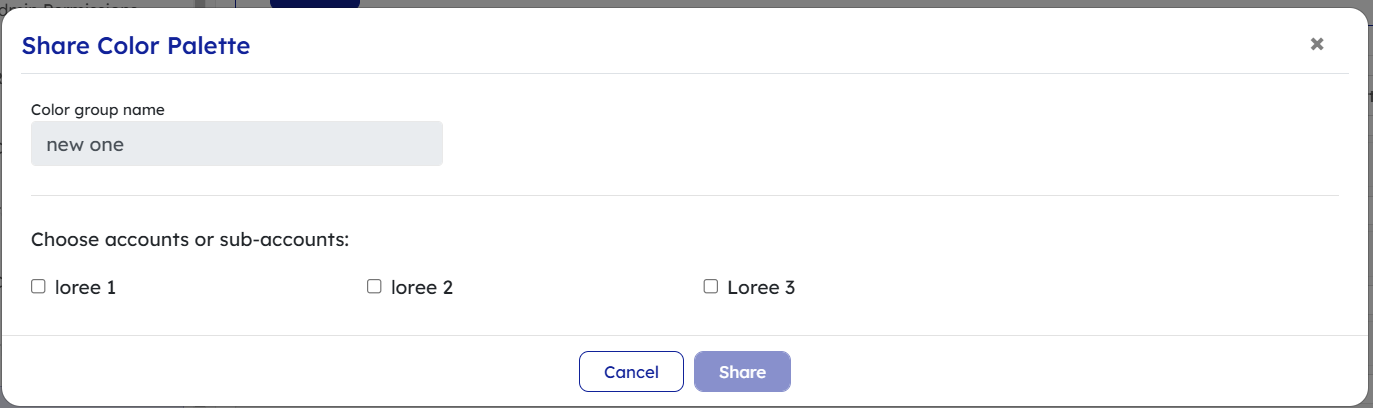Click the 'loree 1' label text

pyautogui.click(x=85, y=288)
